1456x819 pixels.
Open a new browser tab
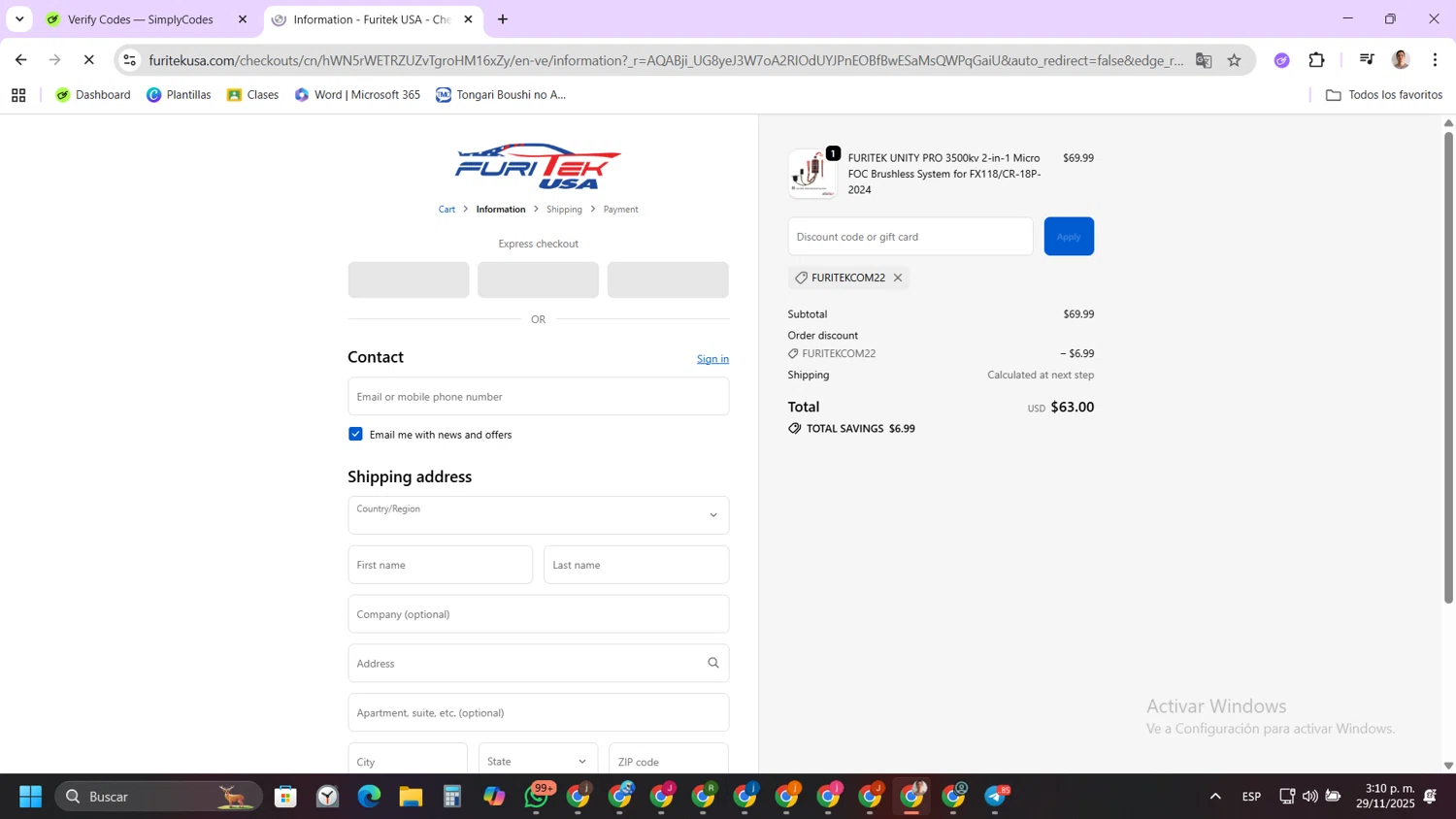tap(503, 19)
